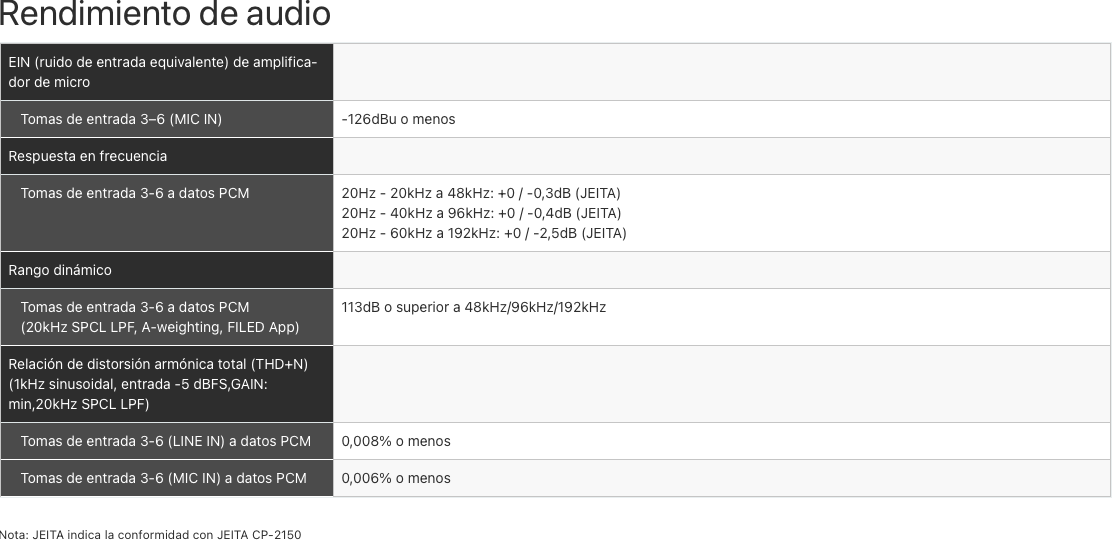Viewport: 1113px width, 543px height.
Task: Click the "Rendimiento de audio" heading
Action: (x=165, y=16)
